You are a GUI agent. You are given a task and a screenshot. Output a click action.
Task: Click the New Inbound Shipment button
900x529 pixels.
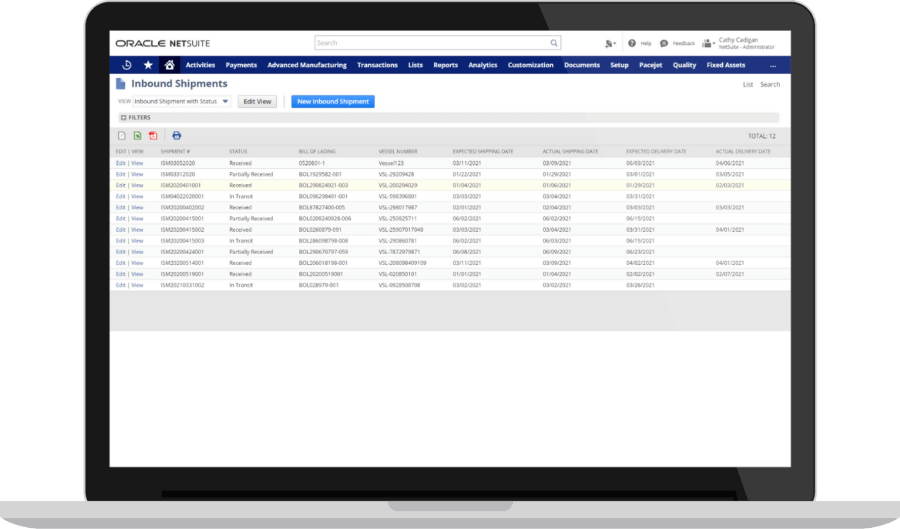[333, 102]
